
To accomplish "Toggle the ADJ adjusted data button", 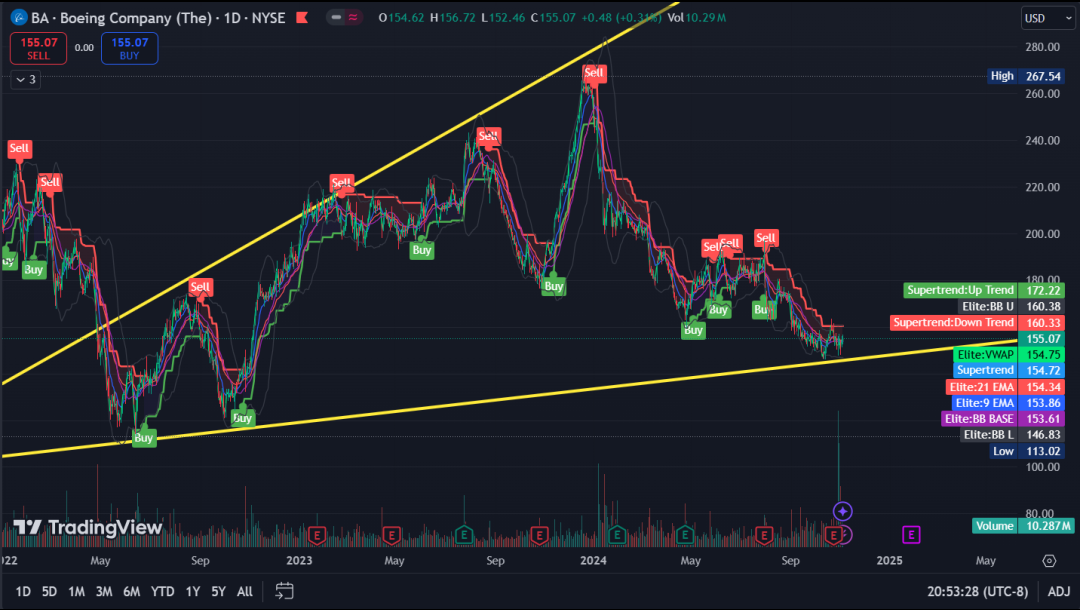I will (1059, 591).
